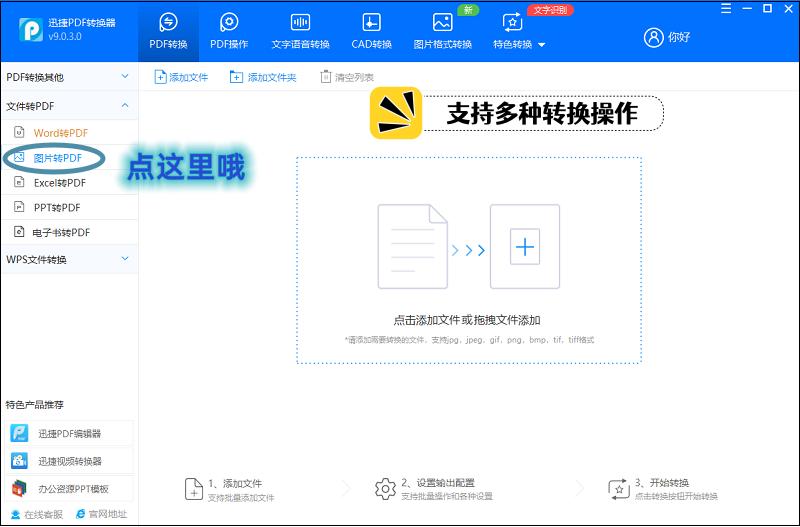Expand the WPS文件转换 section
Image resolution: width=800 pixels, height=527 pixels.
click(69, 259)
